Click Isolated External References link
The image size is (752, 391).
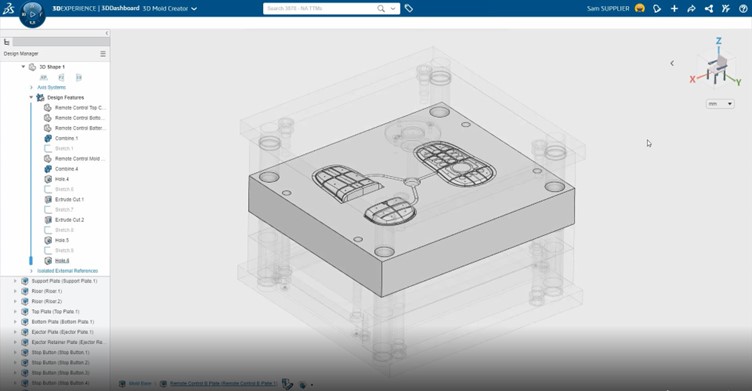(68, 271)
